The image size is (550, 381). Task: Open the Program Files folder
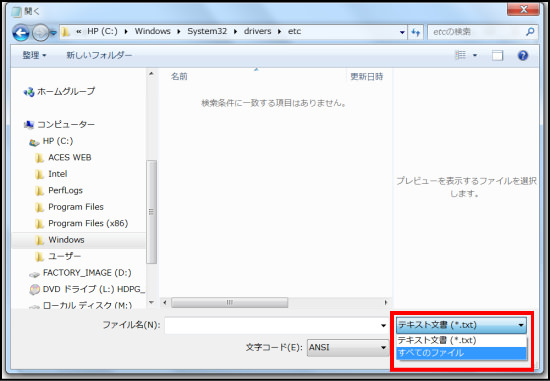(76, 207)
